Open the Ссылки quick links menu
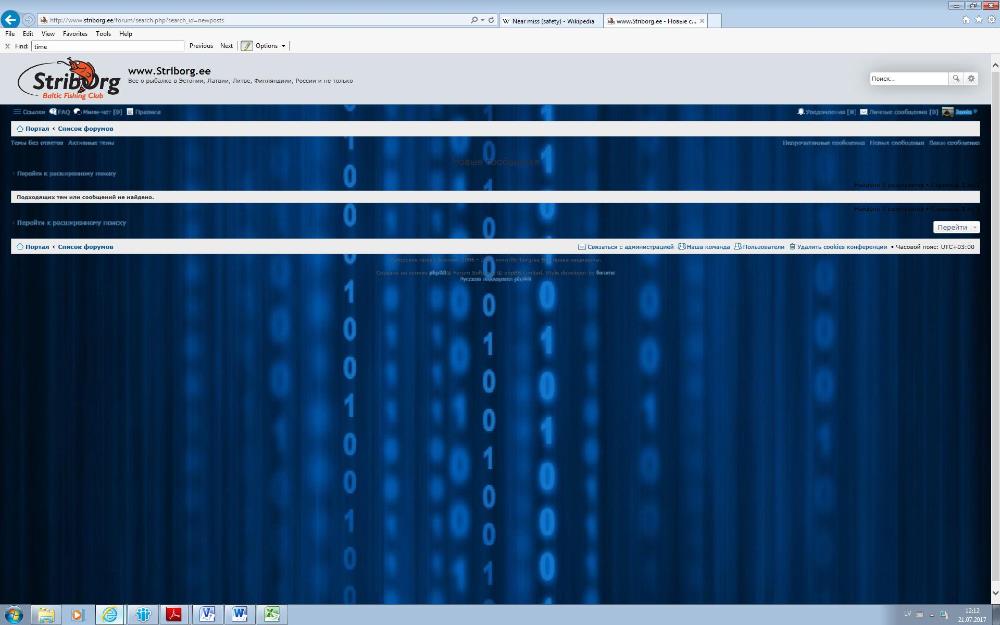The width and height of the screenshot is (1000, 625). click(29, 112)
